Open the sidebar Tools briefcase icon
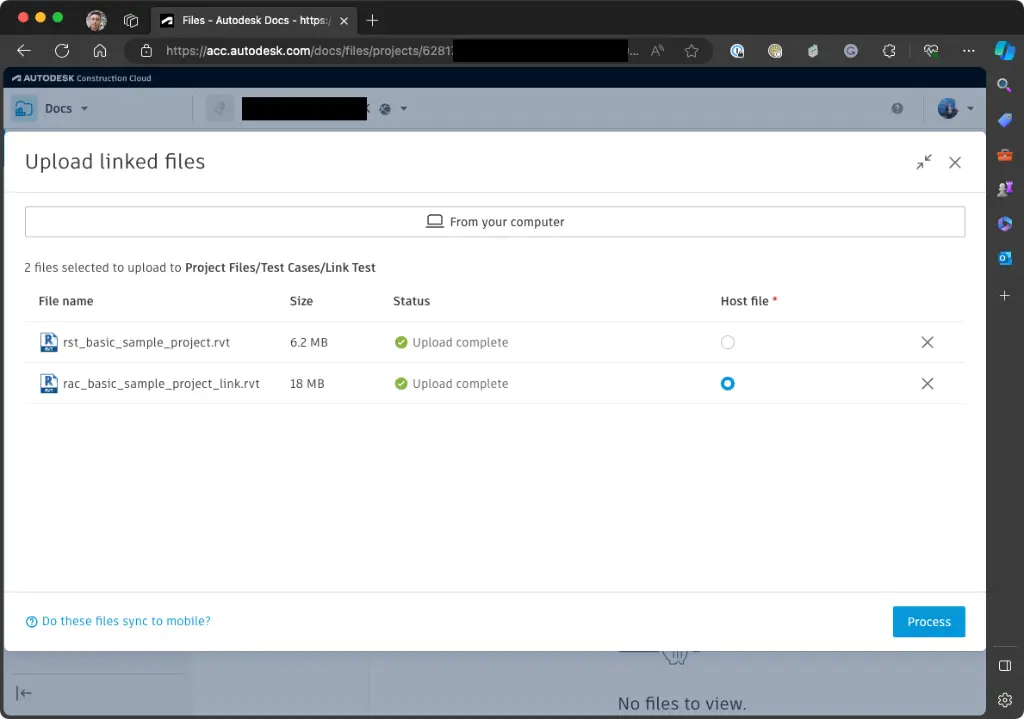The image size is (1024, 719). (1004, 155)
